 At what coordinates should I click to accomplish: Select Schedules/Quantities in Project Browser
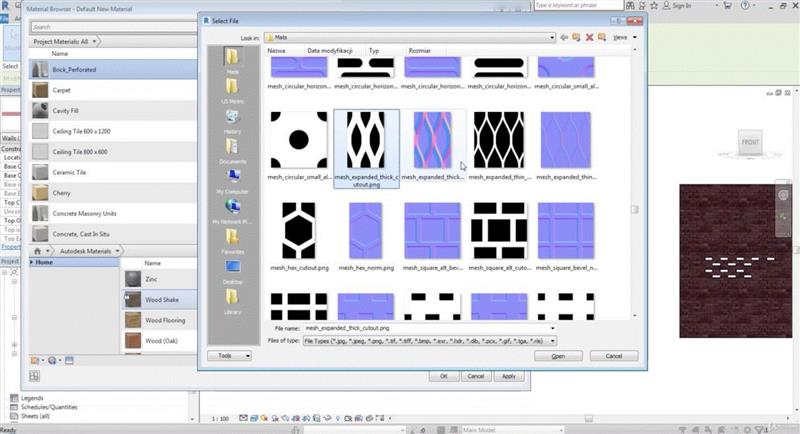49,407
